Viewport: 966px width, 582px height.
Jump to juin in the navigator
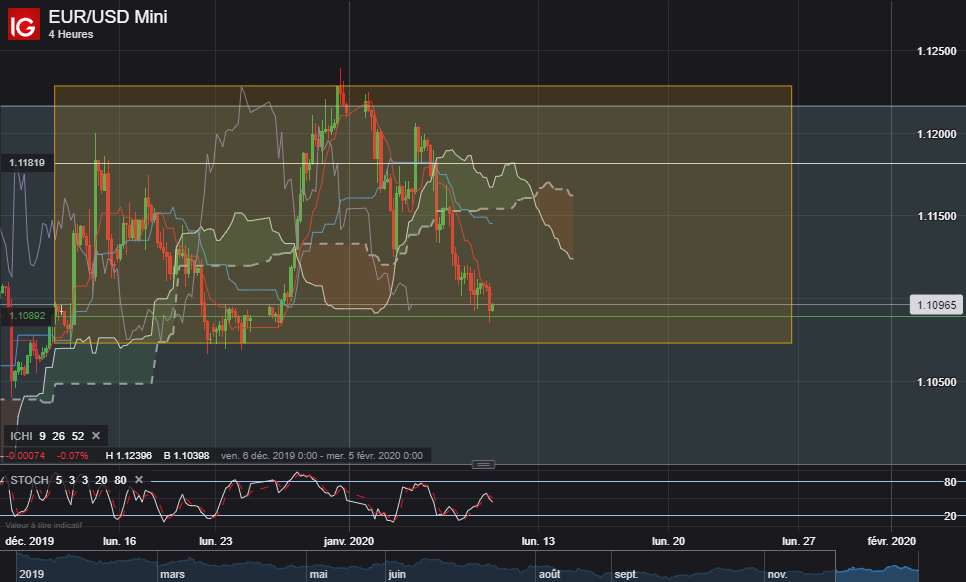[x=397, y=574]
